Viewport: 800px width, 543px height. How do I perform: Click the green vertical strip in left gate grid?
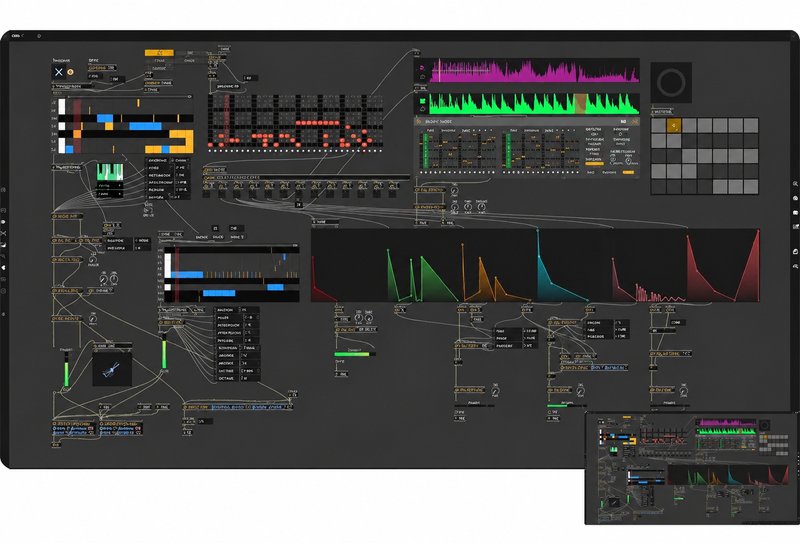(x=426, y=151)
